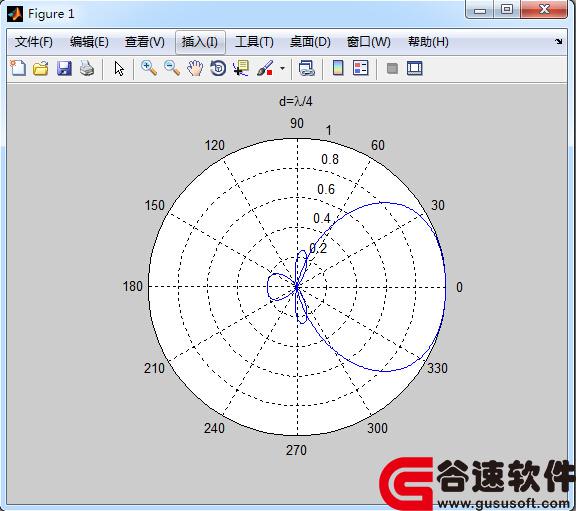Enable the Pan hand tool

tap(195, 68)
